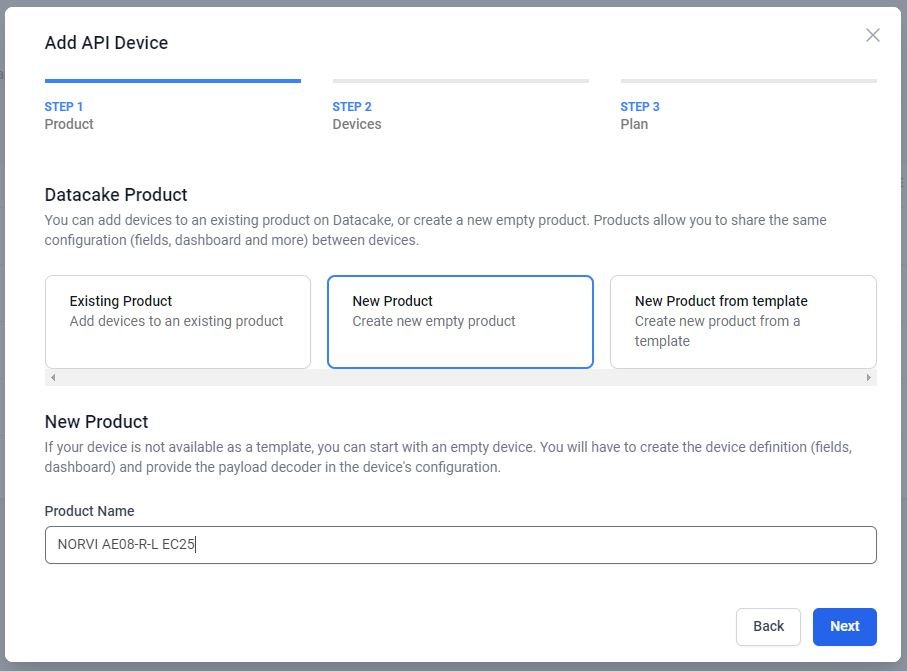Click the Datacake Product section heading
Screen dimensions: 907x671
click(x=116, y=195)
